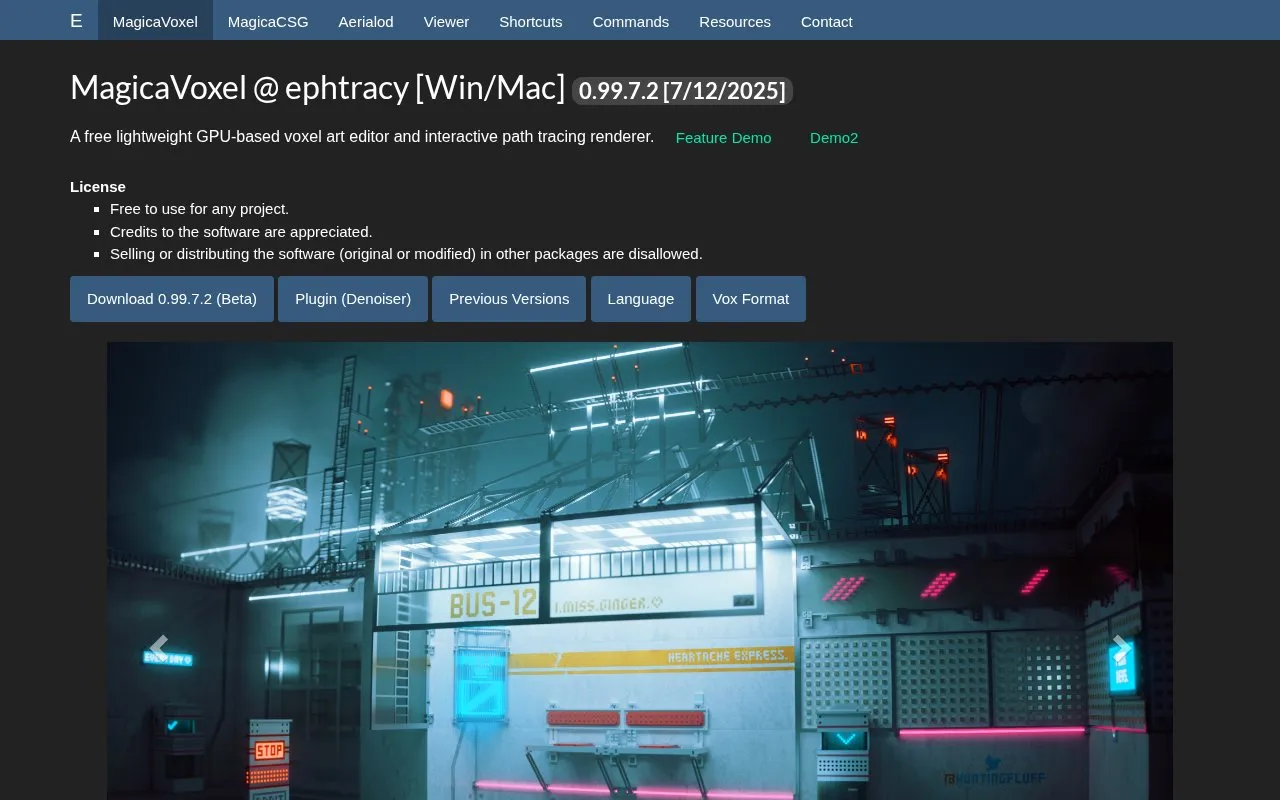The width and height of the screenshot is (1280, 800).
Task: Open the MagicaCSG nav item
Action: (268, 21)
